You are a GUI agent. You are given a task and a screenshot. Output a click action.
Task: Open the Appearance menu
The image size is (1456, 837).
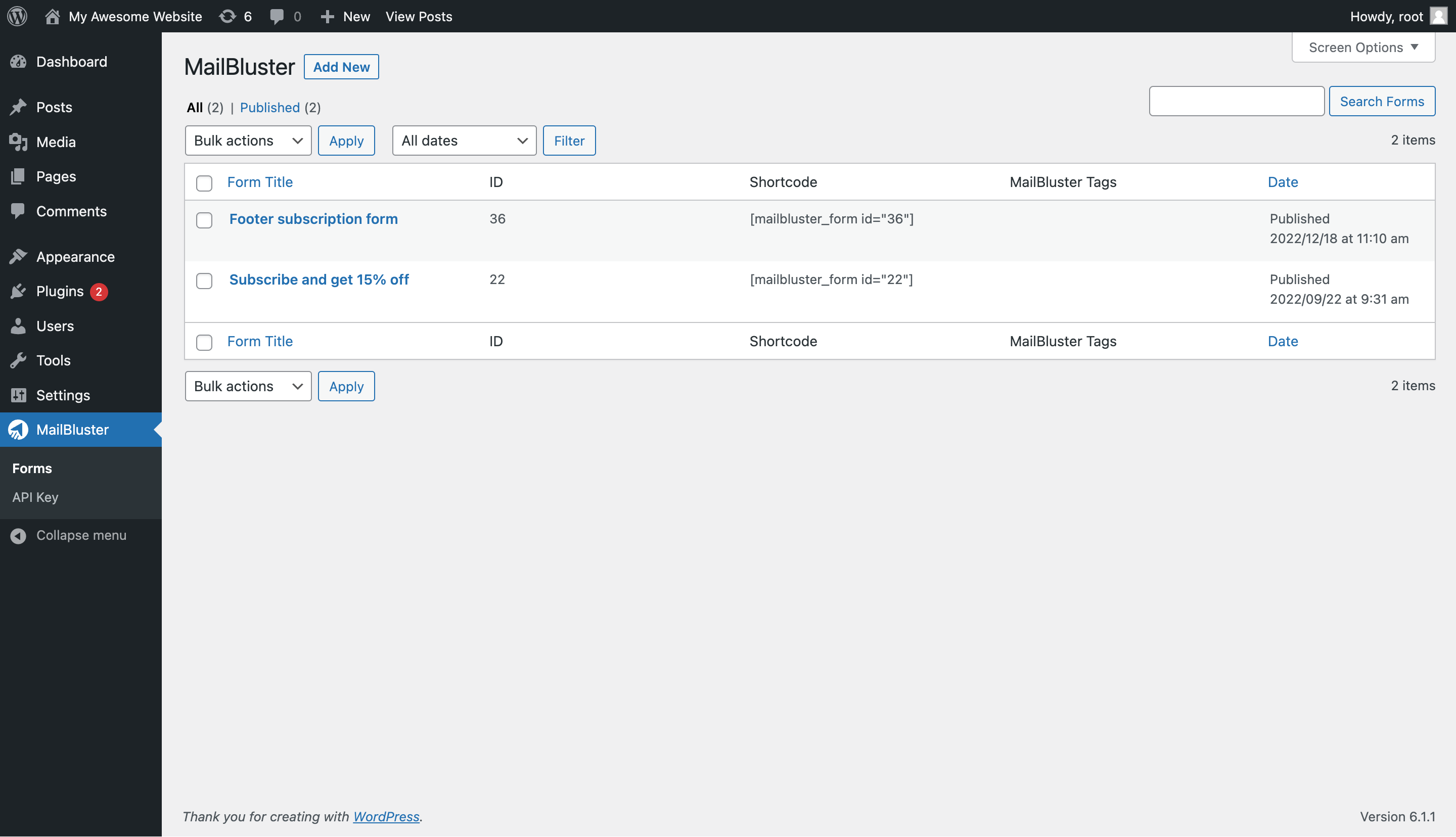pos(80,256)
